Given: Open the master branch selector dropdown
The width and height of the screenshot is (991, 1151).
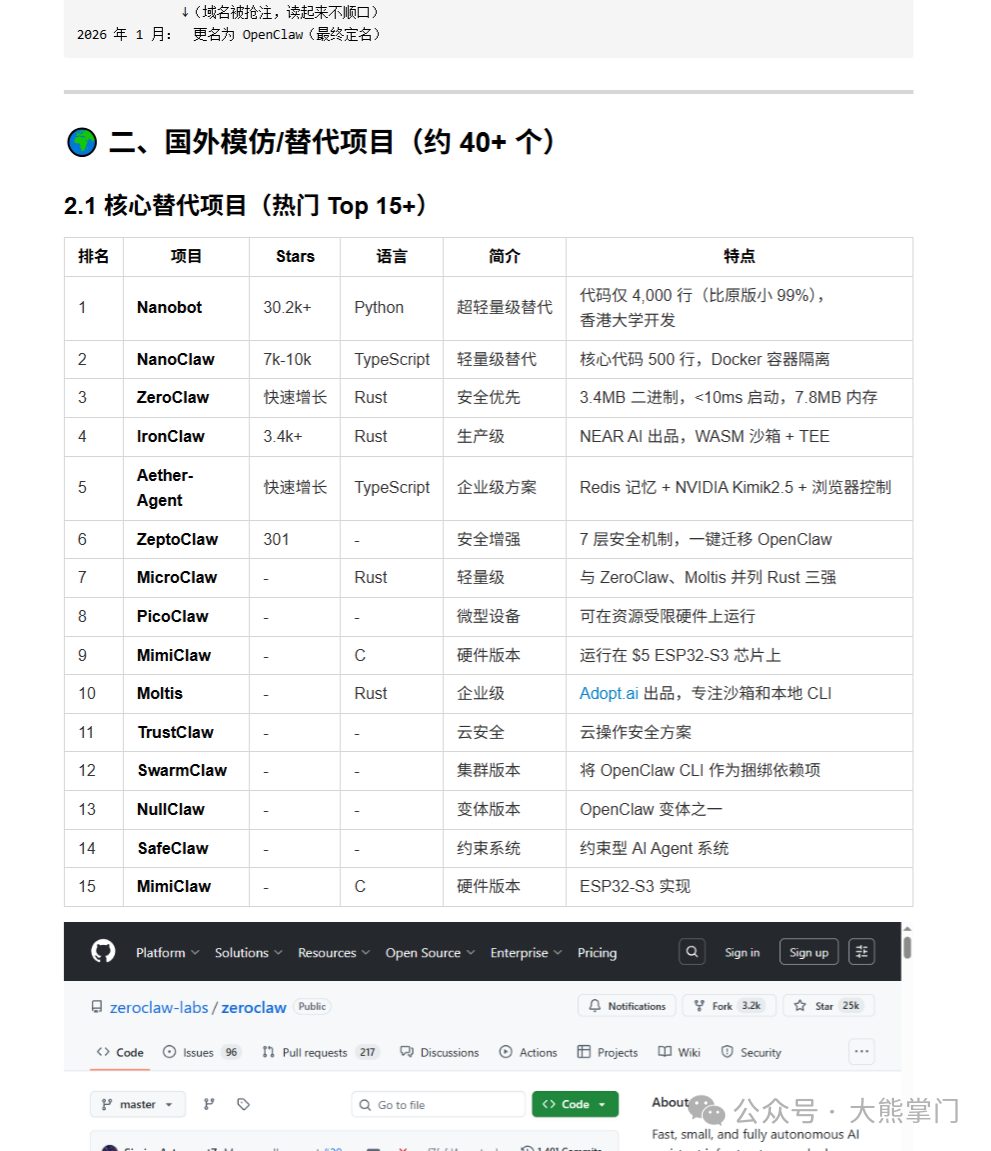Looking at the screenshot, I should click(137, 1104).
